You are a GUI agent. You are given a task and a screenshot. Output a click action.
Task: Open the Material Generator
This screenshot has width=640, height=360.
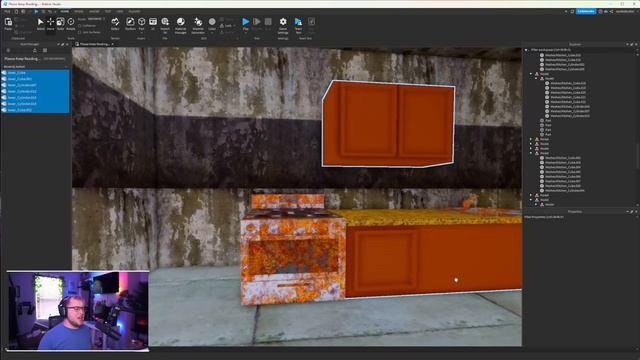tap(198, 24)
